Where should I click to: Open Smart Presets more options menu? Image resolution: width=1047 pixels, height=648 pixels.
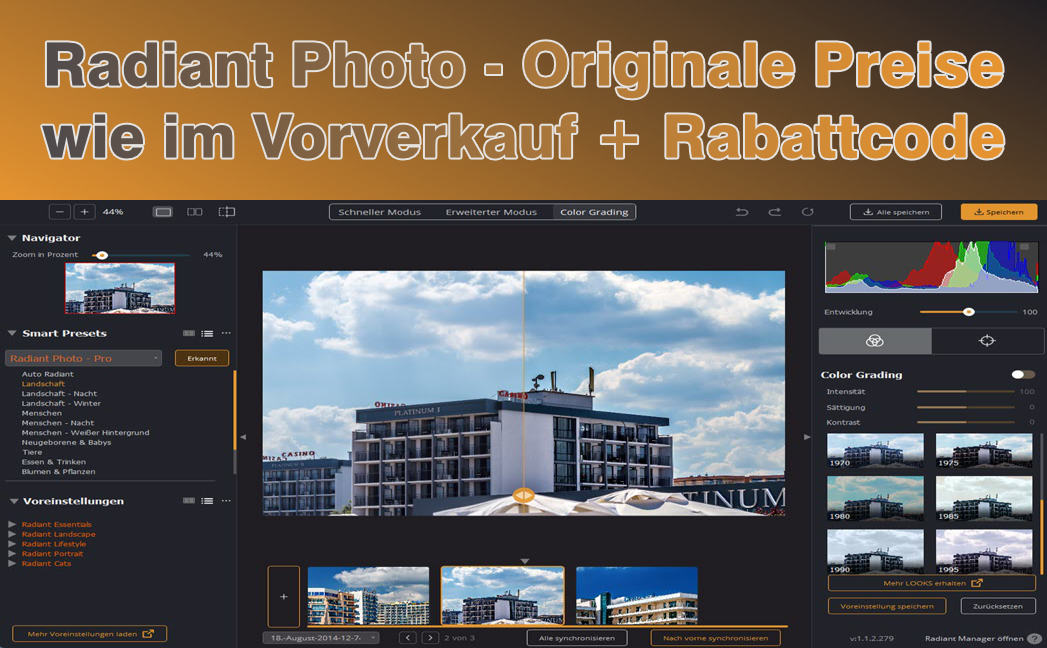(x=226, y=333)
